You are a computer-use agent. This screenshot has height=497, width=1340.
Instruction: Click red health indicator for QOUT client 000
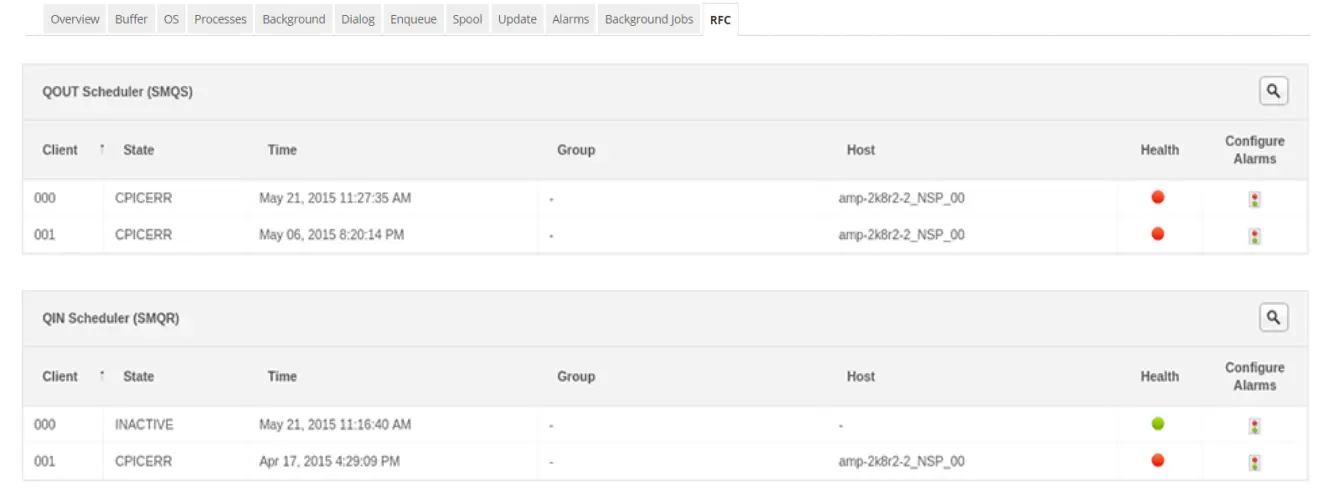coord(1158,197)
